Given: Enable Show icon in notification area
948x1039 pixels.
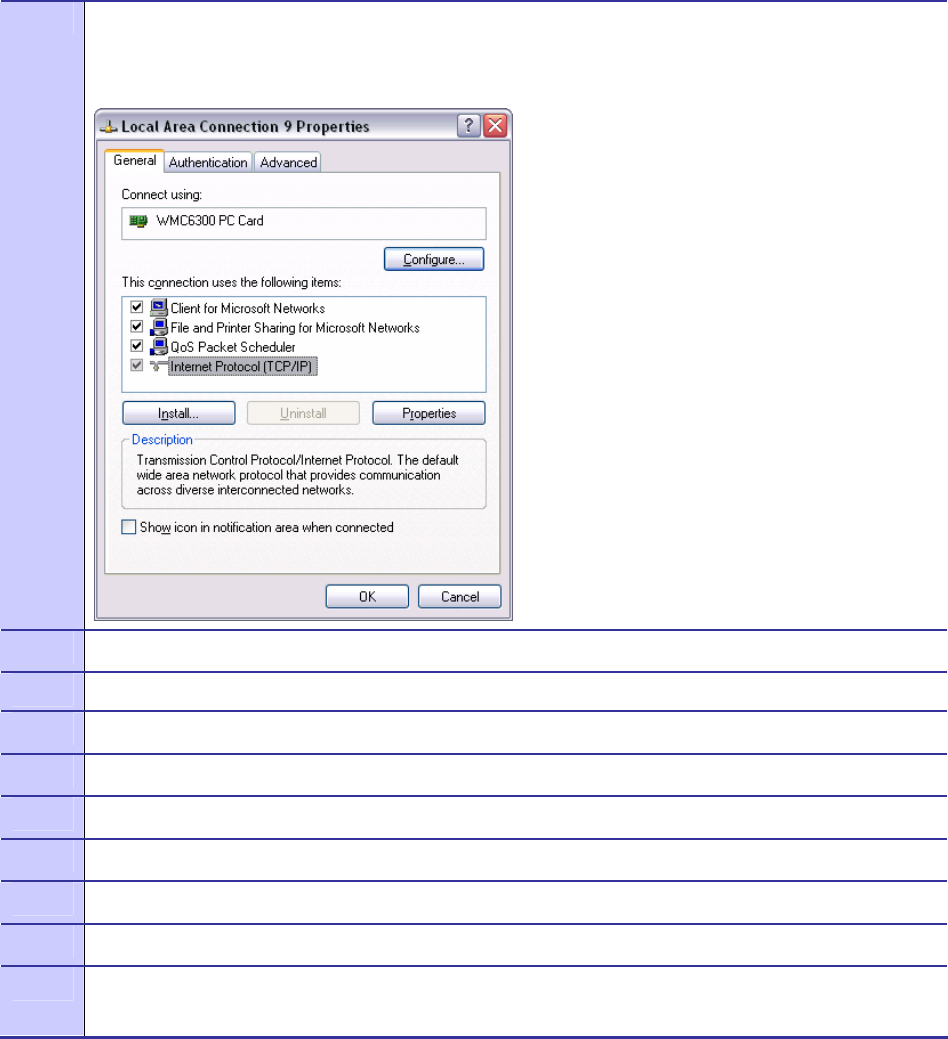Looking at the screenshot, I should click(129, 527).
